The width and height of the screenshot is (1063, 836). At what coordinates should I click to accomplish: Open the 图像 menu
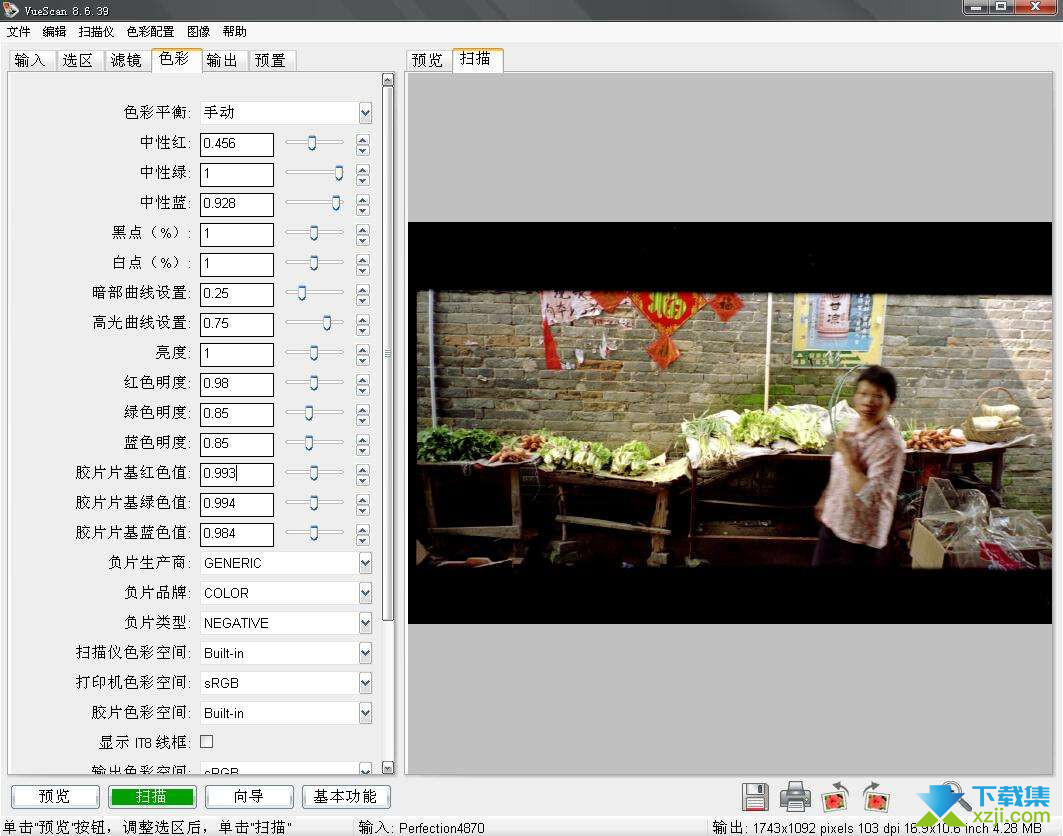pyautogui.click(x=199, y=32)
